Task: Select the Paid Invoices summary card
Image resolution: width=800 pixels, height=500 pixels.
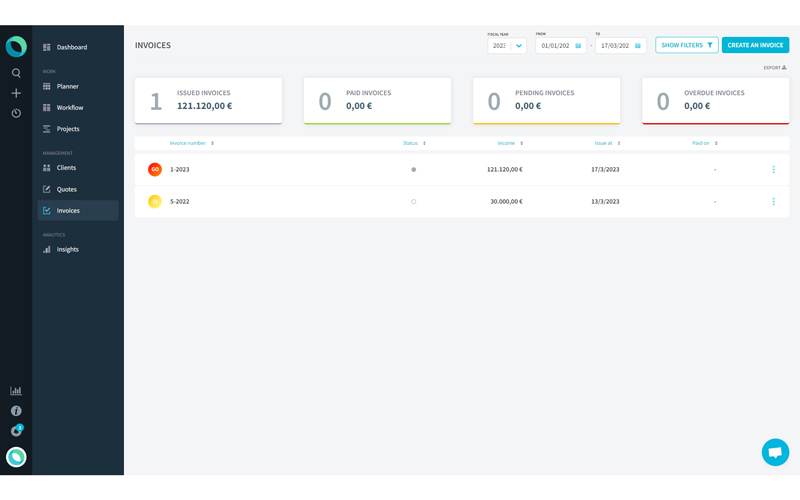Action: [377, 101]
